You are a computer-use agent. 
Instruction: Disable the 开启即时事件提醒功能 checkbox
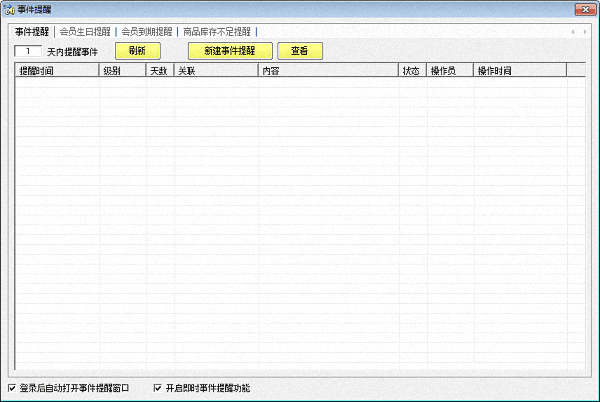coord(157,387)
